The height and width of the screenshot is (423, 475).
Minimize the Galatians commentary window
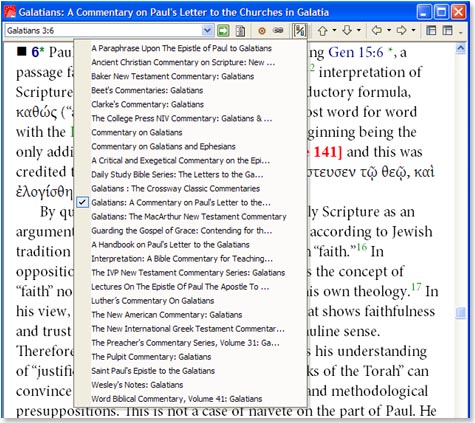tap(424, 12)
